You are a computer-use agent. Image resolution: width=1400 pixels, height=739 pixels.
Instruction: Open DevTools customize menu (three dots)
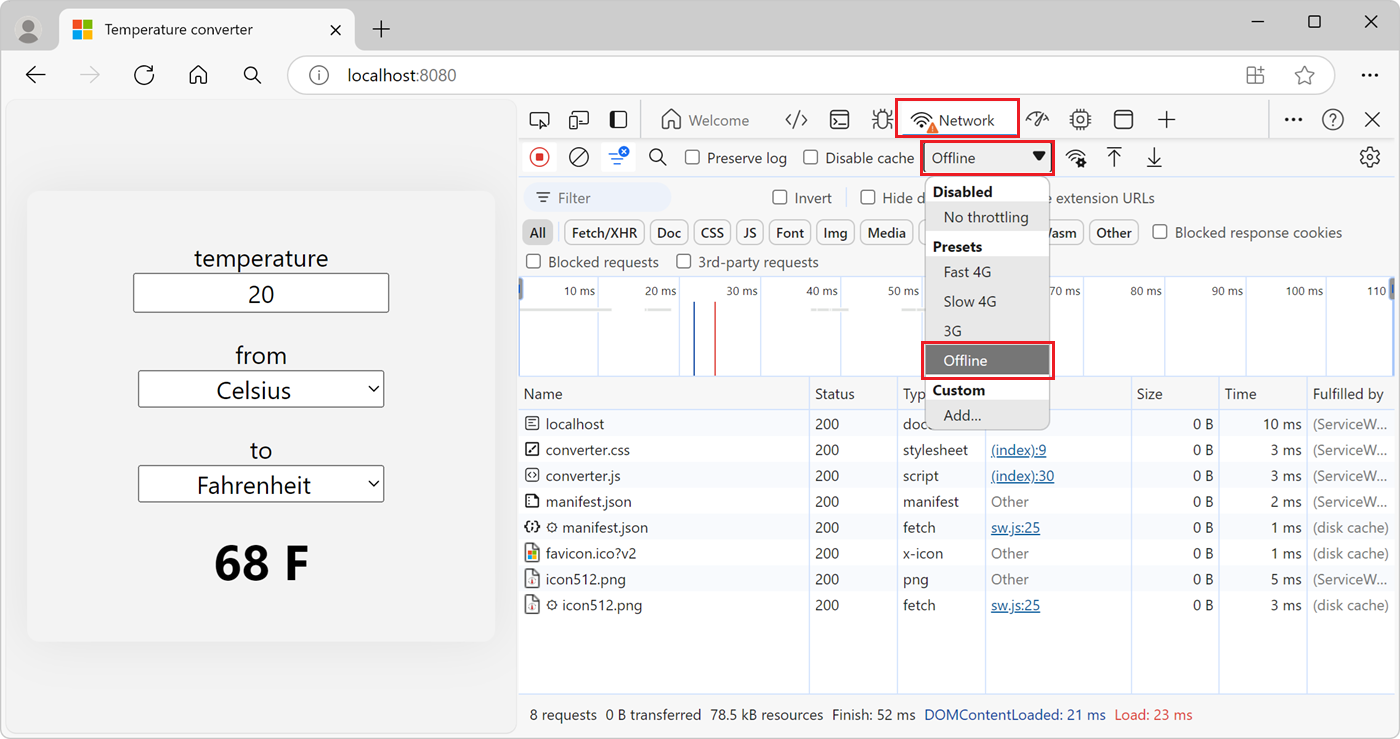(x=1293, y=120)
